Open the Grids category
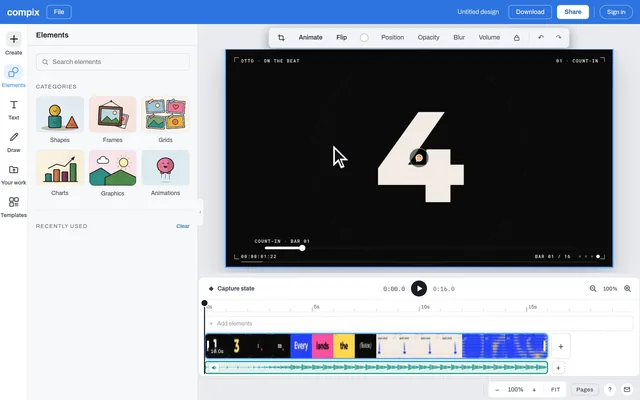The image size is (640, 400). (165, 120)
